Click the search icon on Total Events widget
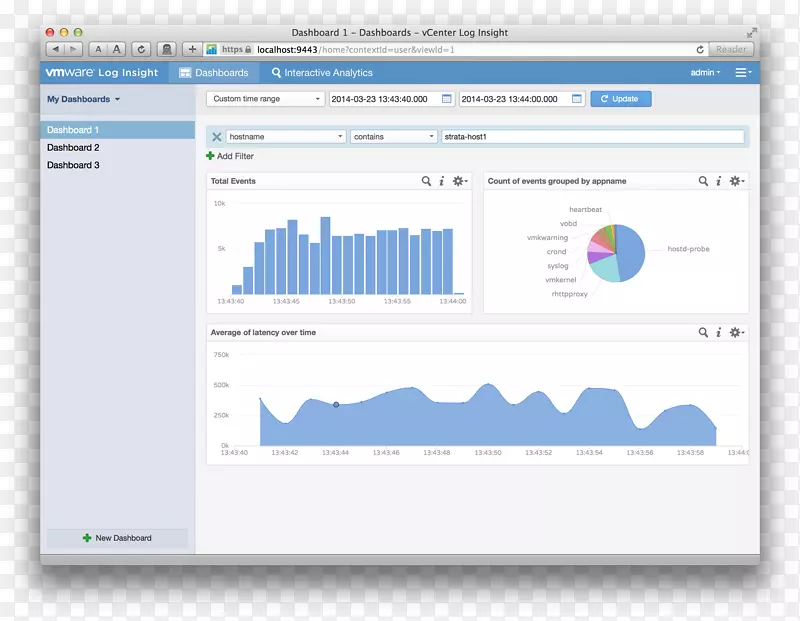The height and width of the screenshot is (621, 800). pos(425,181)
